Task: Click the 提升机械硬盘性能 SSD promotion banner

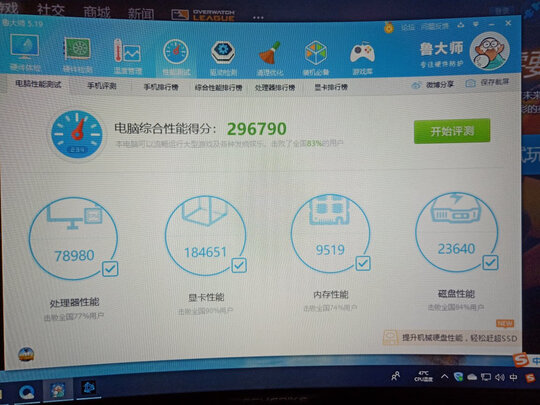Action: pos(450,338)
